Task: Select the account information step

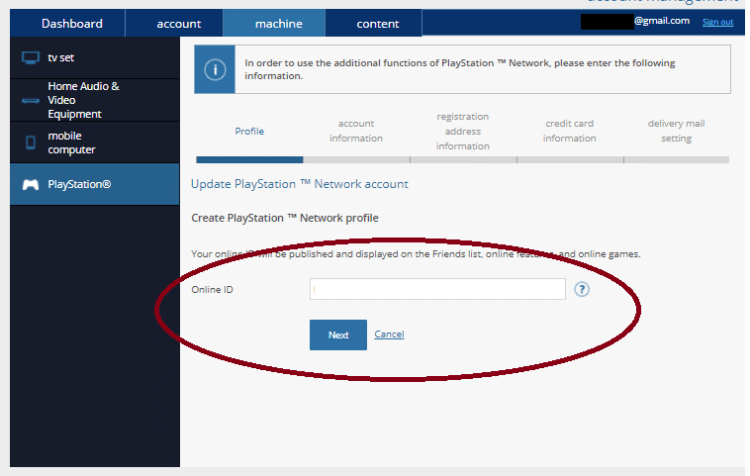Action: 356,131
